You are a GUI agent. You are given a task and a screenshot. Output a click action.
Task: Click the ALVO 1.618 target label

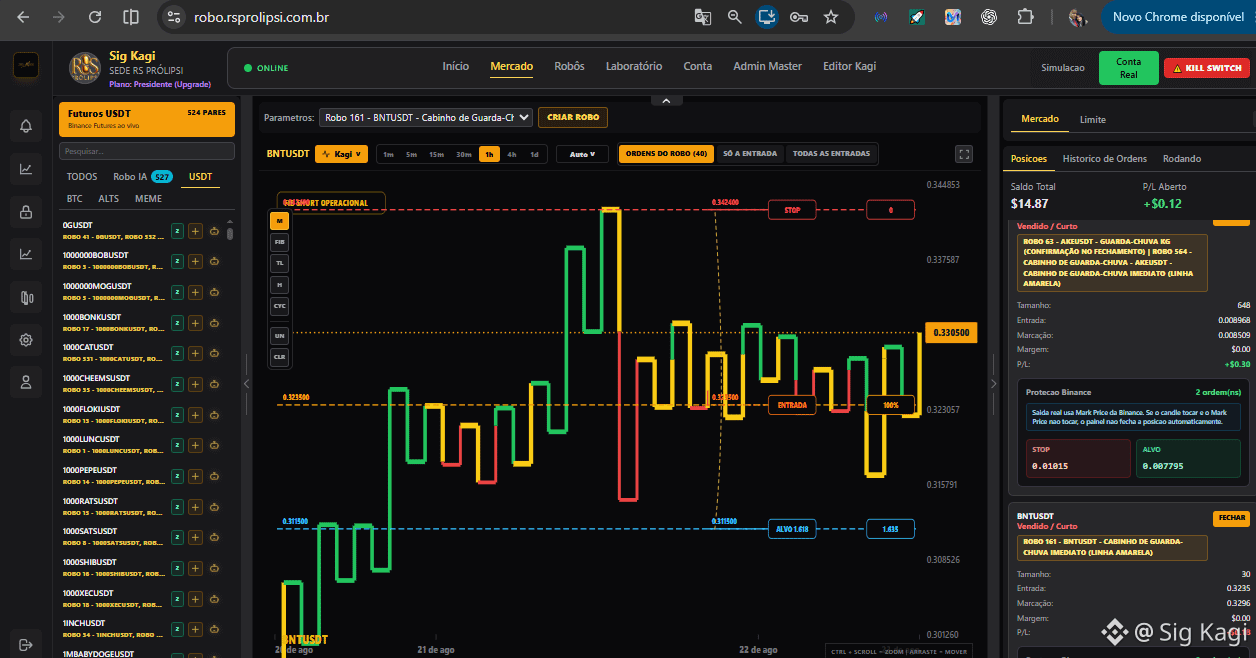(792, 529)
